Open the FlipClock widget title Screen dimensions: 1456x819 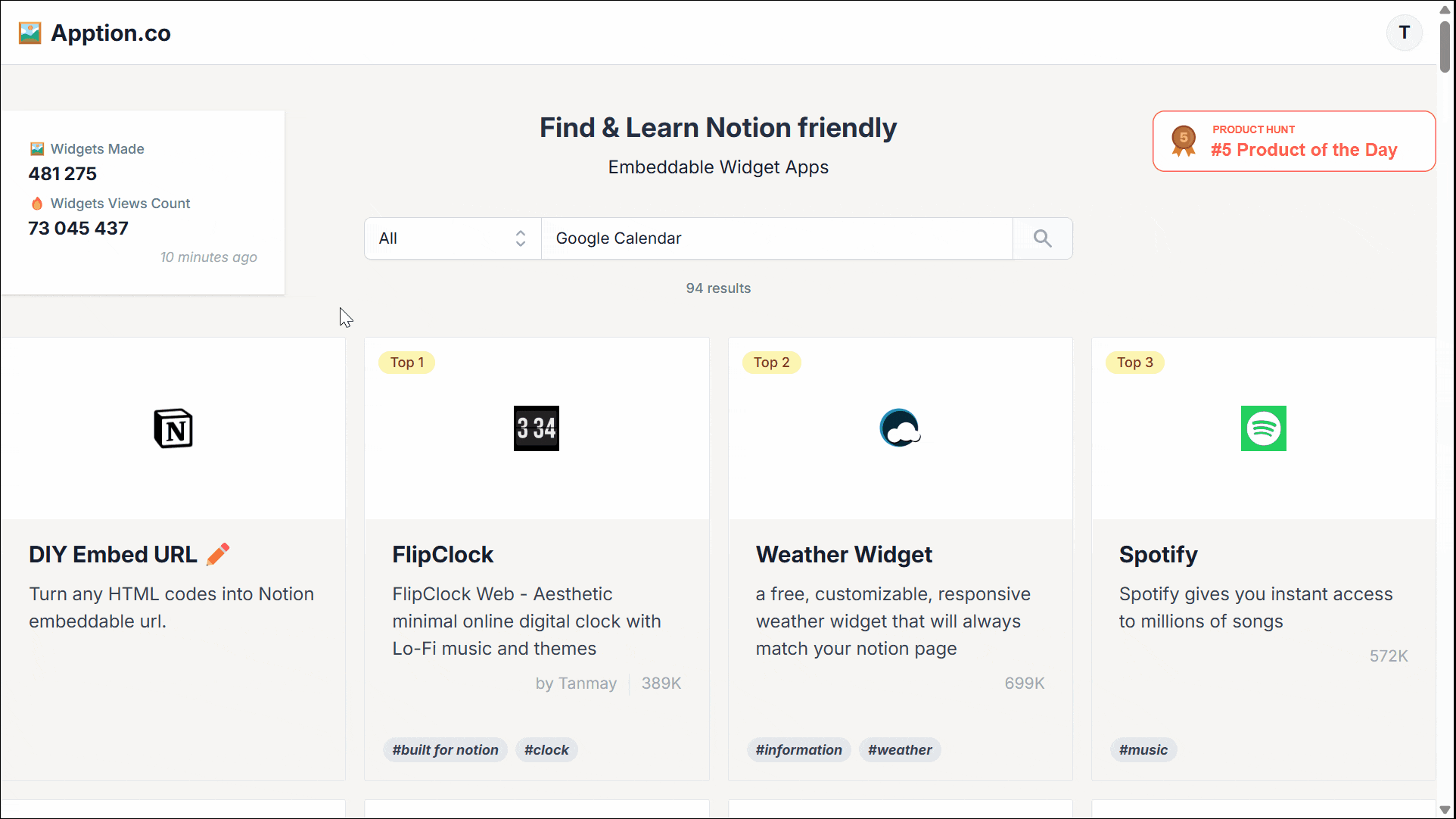point(443,555)
